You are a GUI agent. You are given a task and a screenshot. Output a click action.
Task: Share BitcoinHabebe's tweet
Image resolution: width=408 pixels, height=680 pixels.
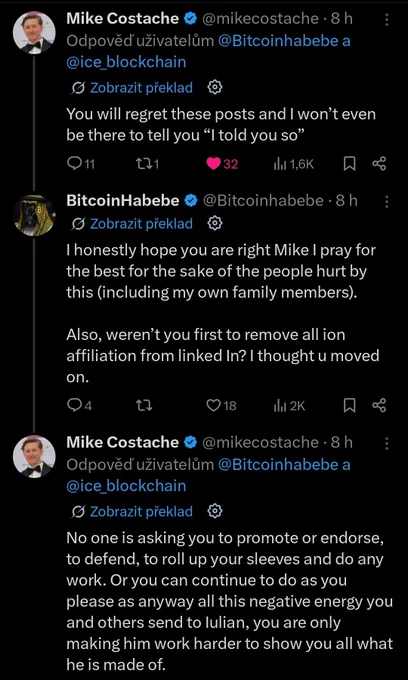379,405
